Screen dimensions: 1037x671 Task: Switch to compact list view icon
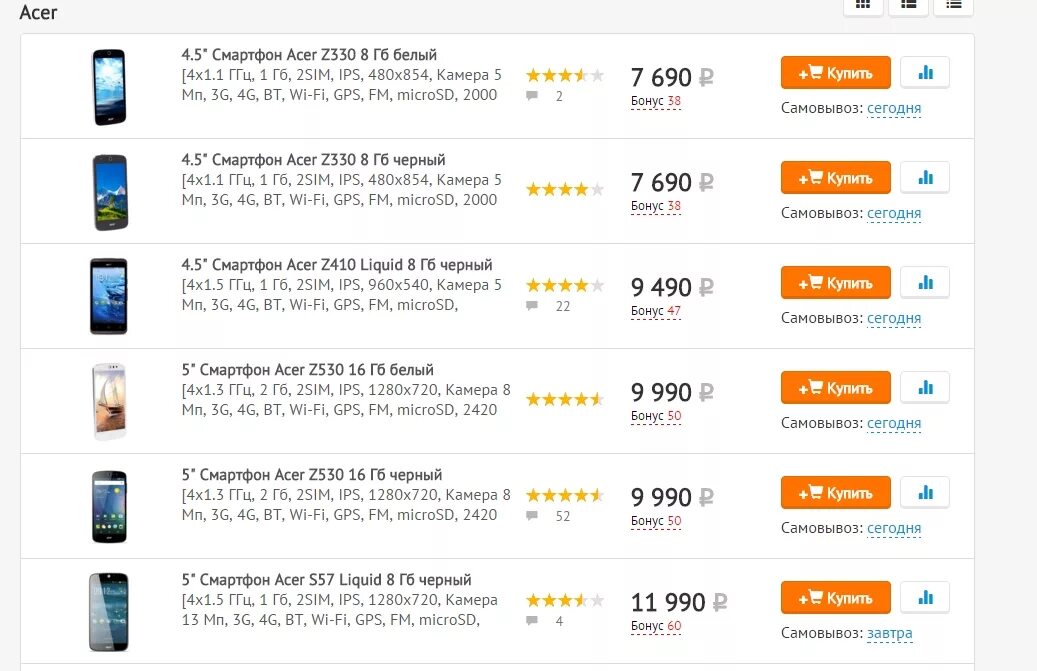click(953, 6)
